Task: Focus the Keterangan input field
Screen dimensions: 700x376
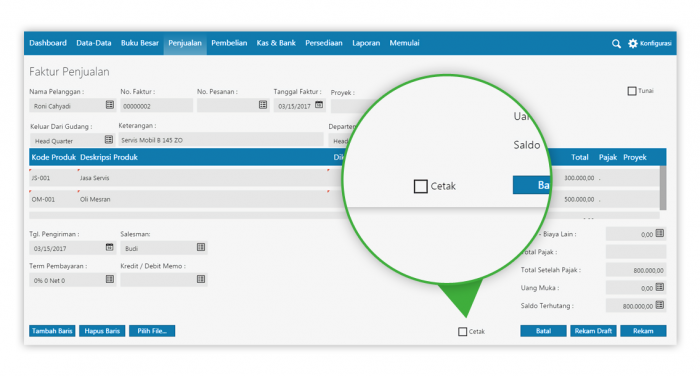Action: coord(221,140)
